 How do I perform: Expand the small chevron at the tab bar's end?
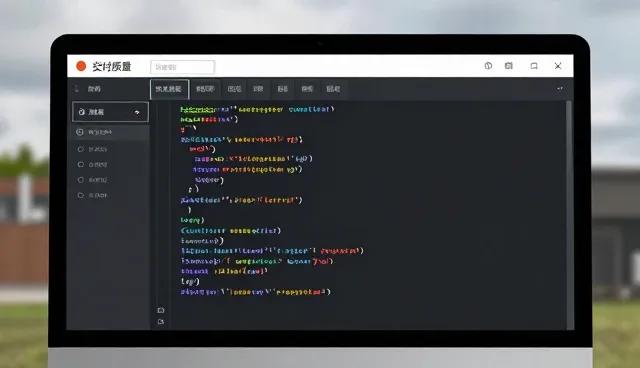point(560,88)
